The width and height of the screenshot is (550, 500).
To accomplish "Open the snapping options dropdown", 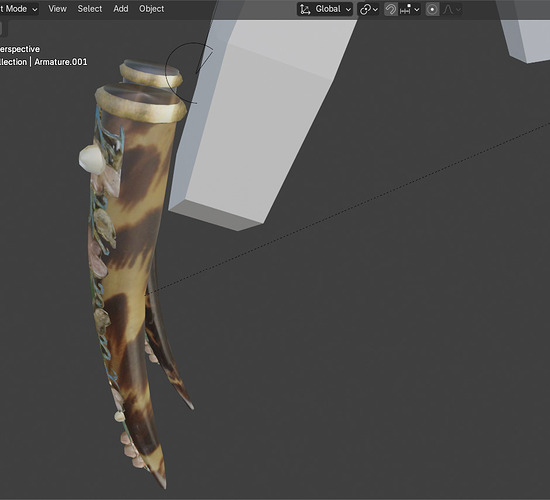I will [x=410, y=9].
